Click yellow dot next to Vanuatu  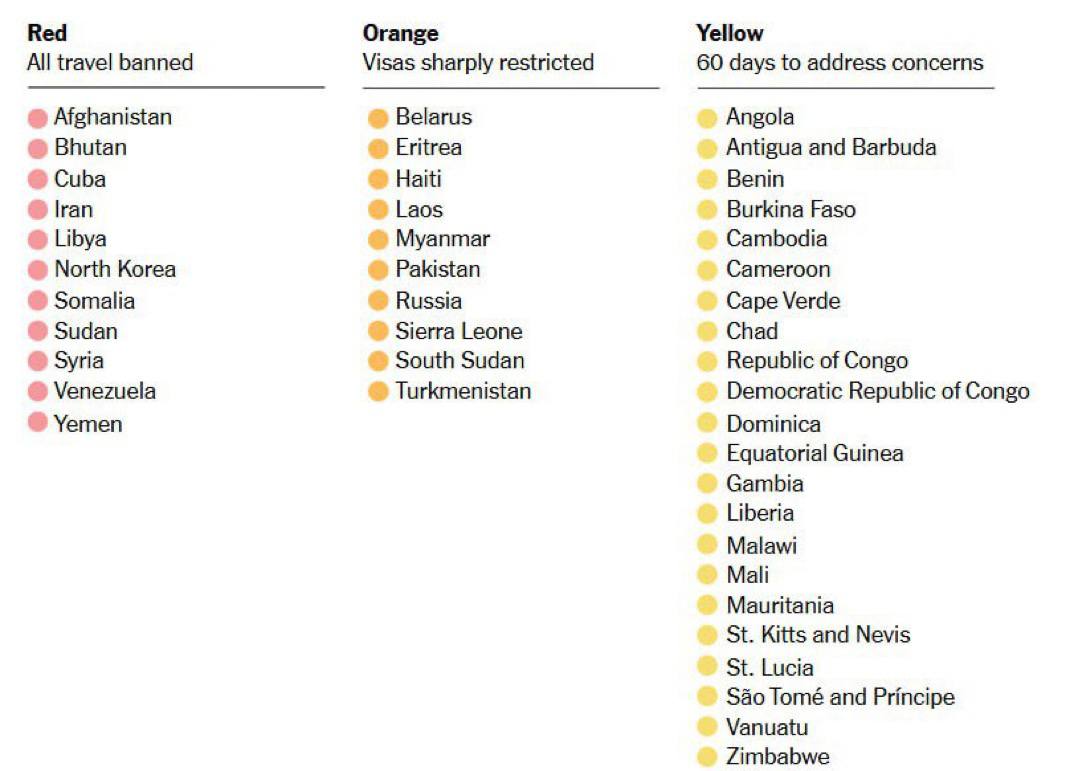tap(707, 726)
